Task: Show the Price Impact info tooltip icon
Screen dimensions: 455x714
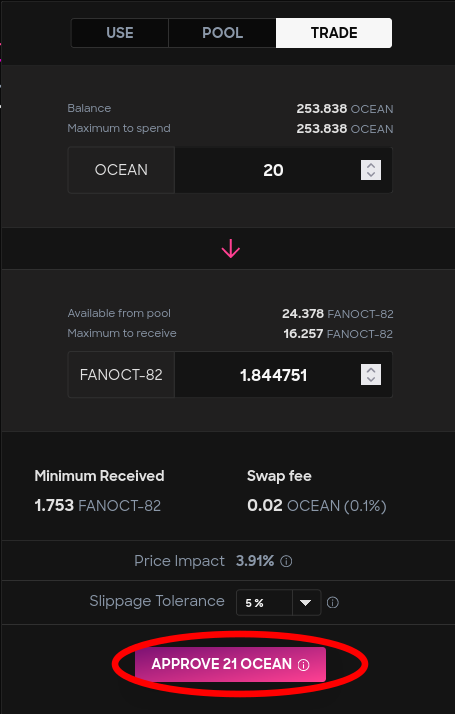Action: [286, 561]
